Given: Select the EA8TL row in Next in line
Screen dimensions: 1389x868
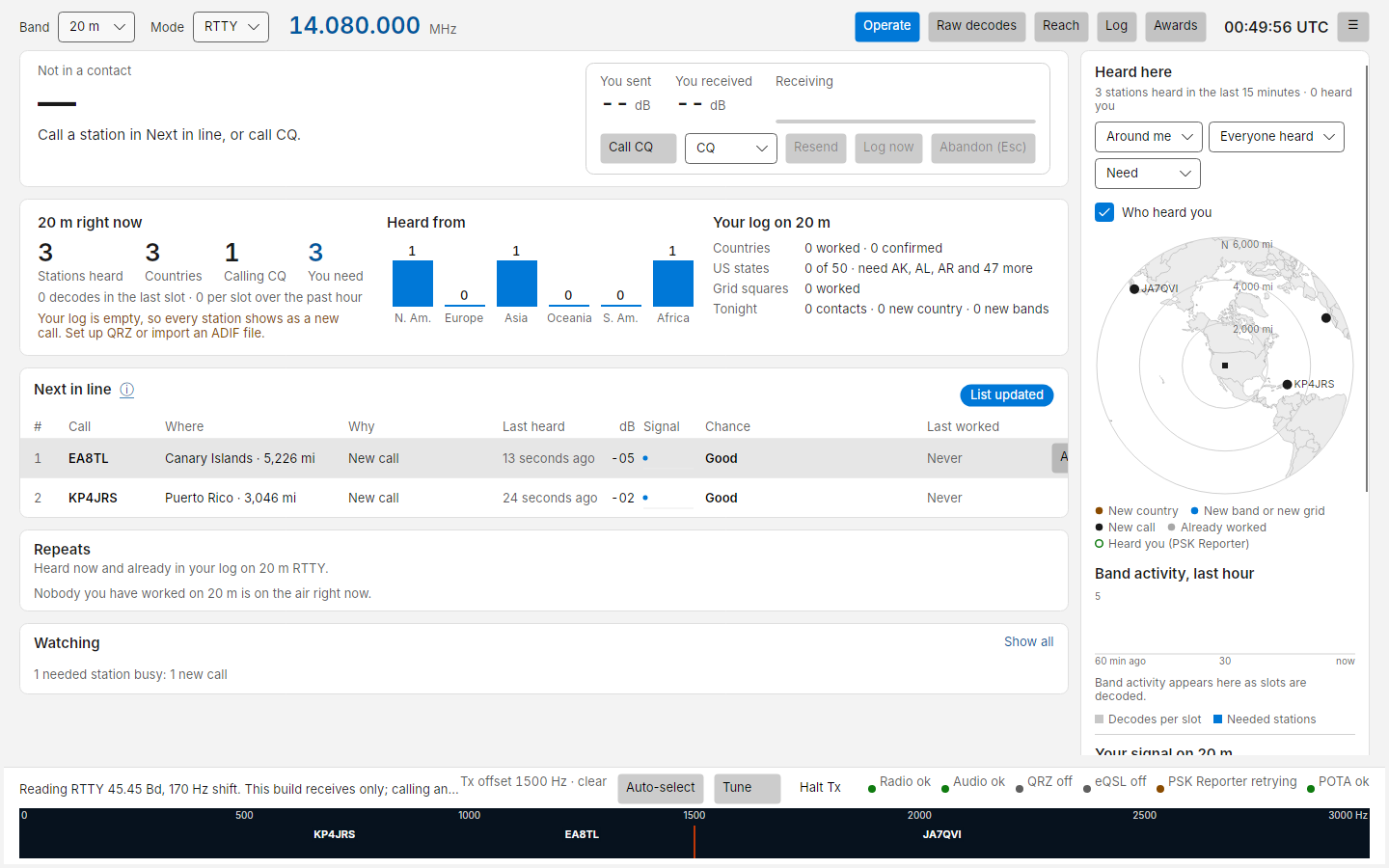Looking at the screenshot, I should click(x=544, y=458).
